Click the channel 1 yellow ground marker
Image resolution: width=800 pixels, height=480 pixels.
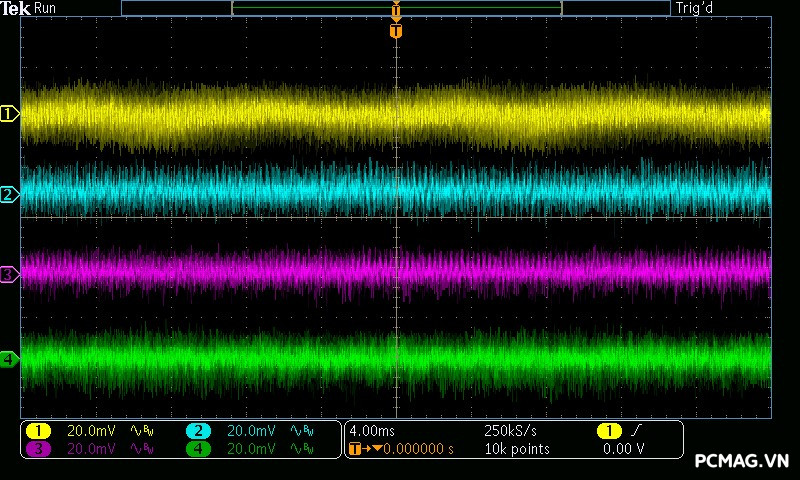tap(9, 114)
